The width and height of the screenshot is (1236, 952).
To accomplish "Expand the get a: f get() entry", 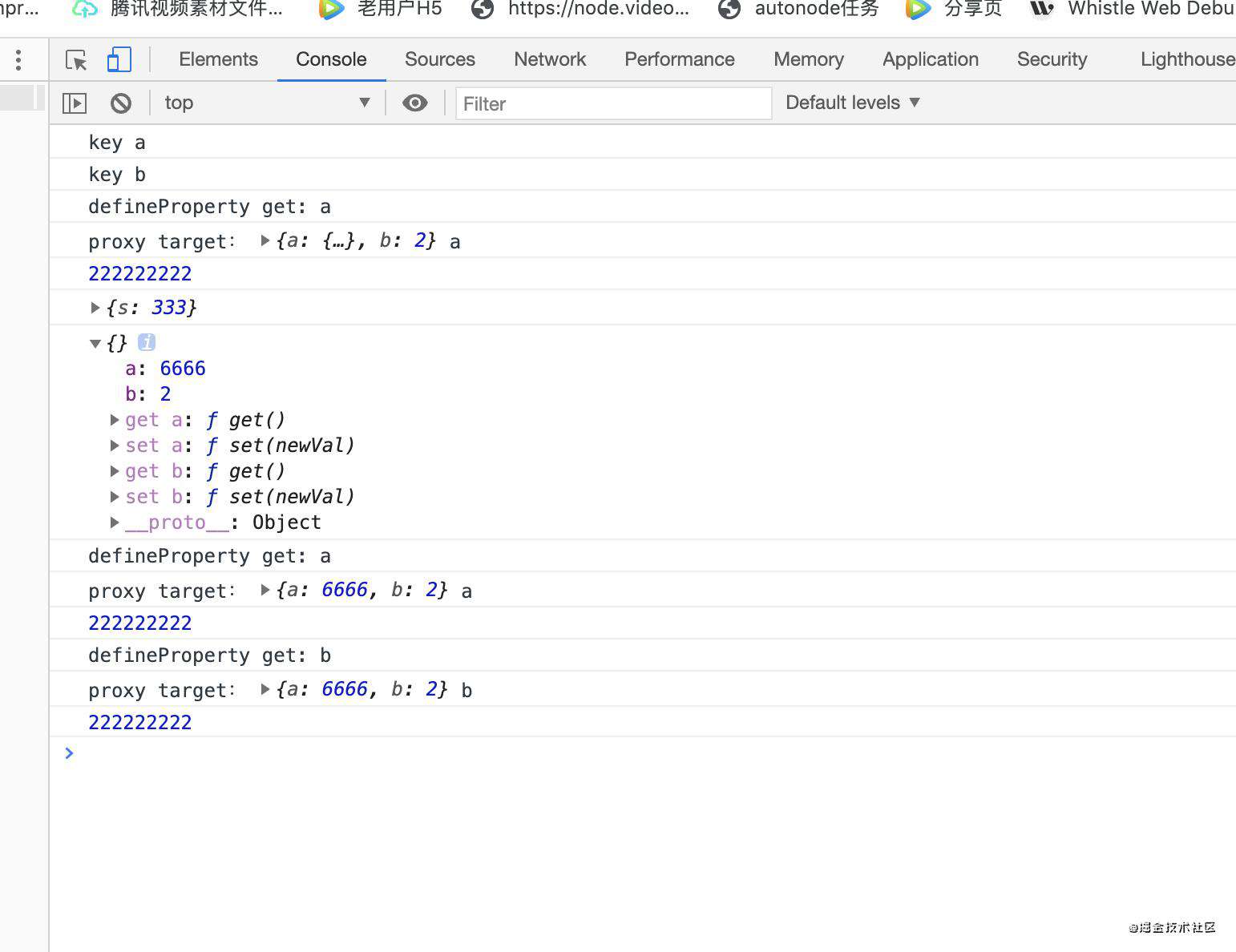I will pos(115,420).
